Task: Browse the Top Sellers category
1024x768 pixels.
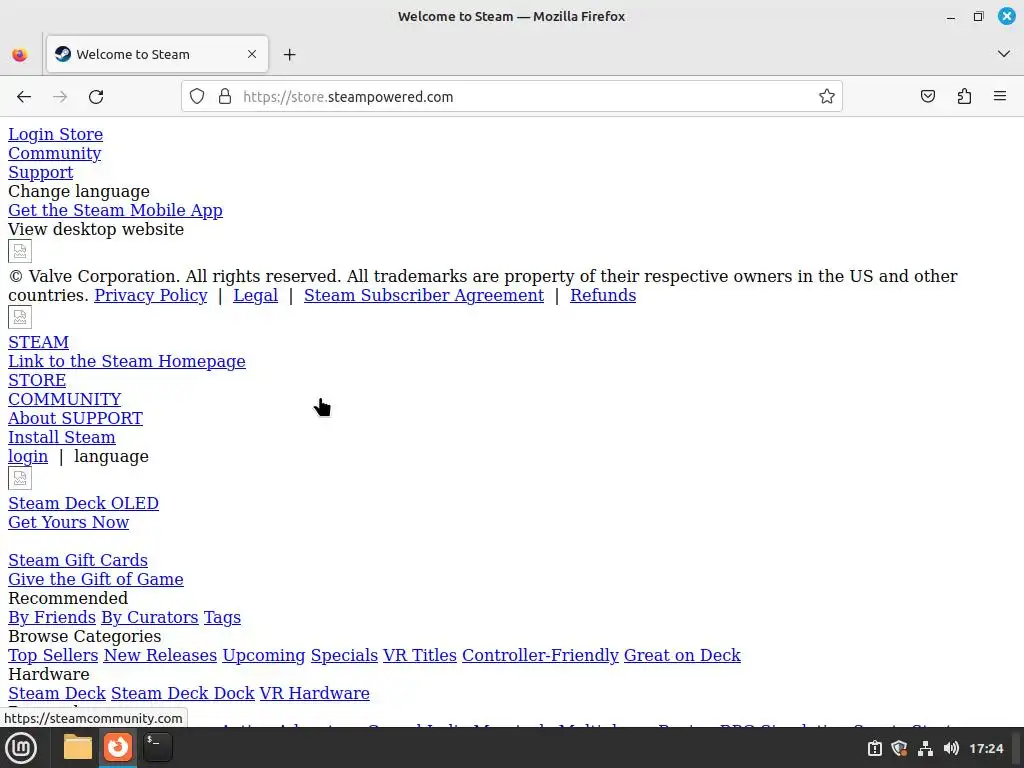Action: click(53, 655)
